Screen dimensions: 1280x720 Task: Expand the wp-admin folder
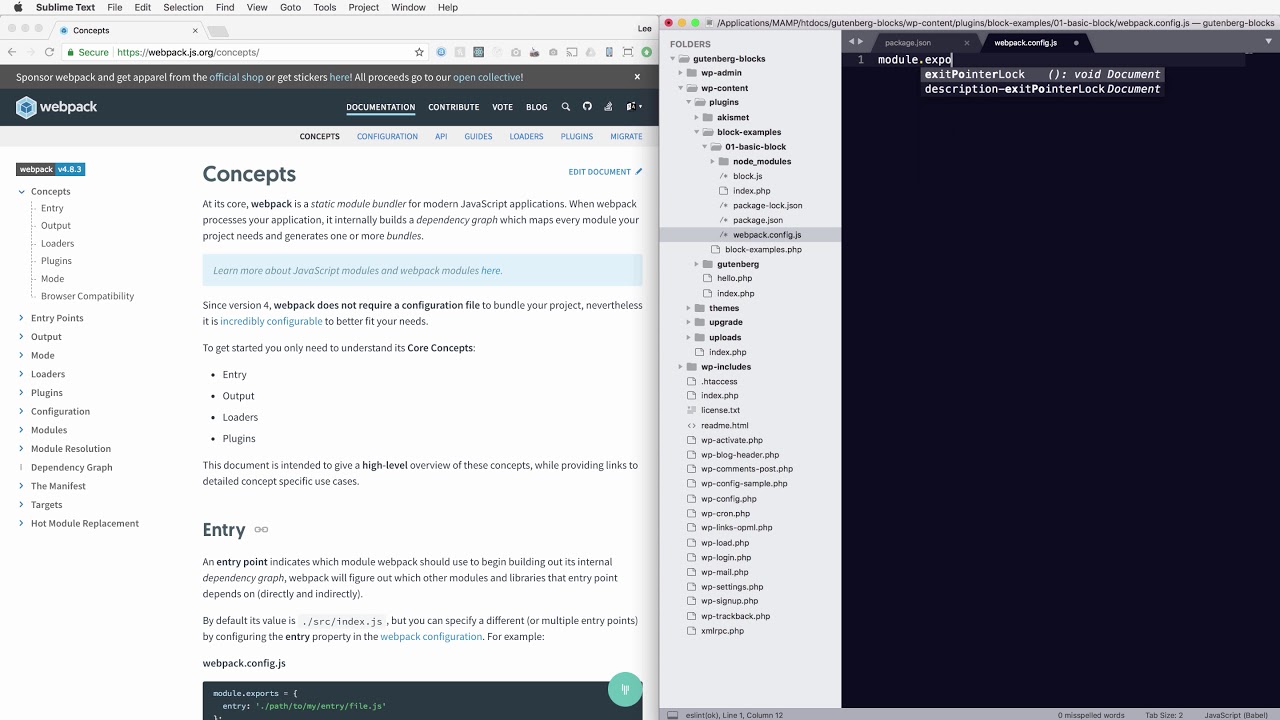pyautogui.click(x=681, y=73)
